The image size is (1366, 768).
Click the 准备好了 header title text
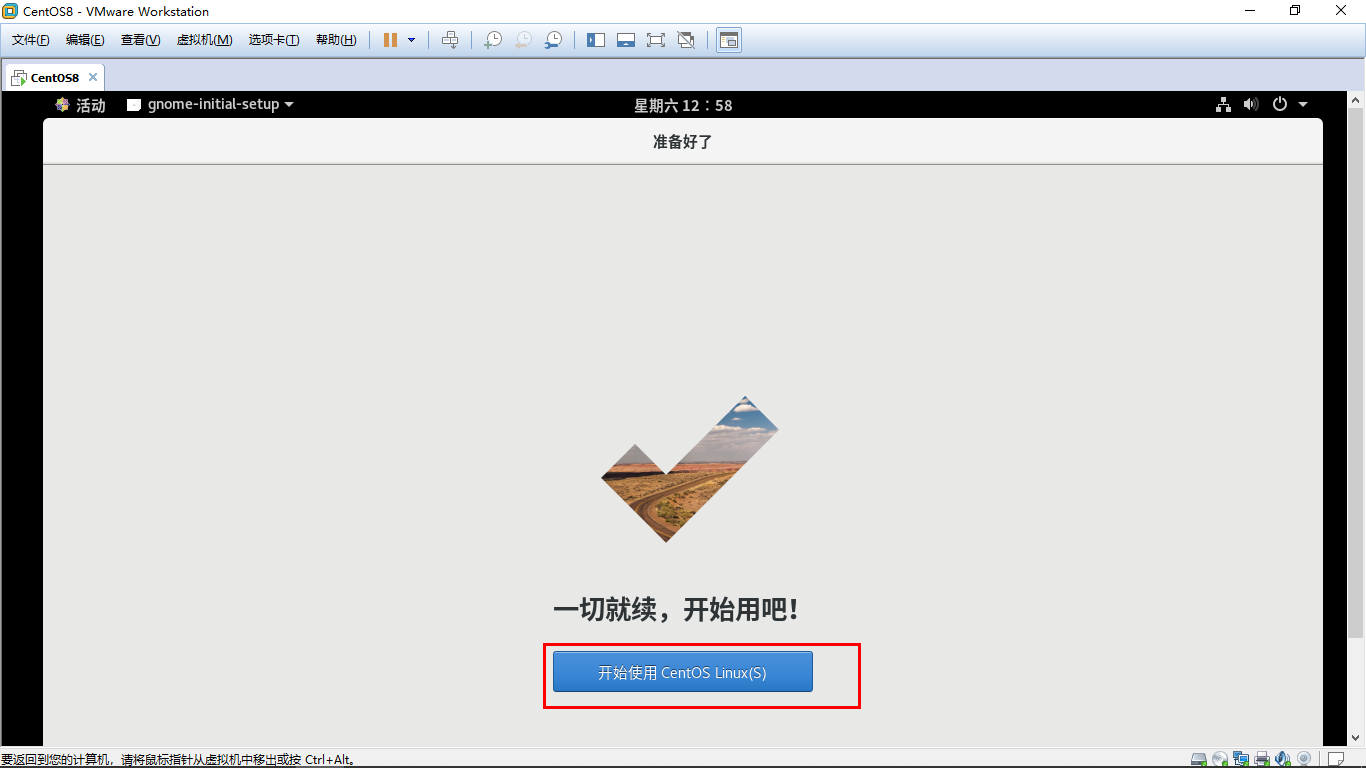pyautogui.click(x=683, y=142)
